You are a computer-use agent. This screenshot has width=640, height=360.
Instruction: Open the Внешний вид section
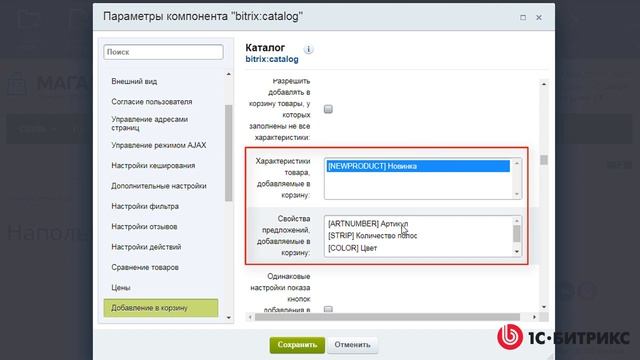[x=134, y=81]
